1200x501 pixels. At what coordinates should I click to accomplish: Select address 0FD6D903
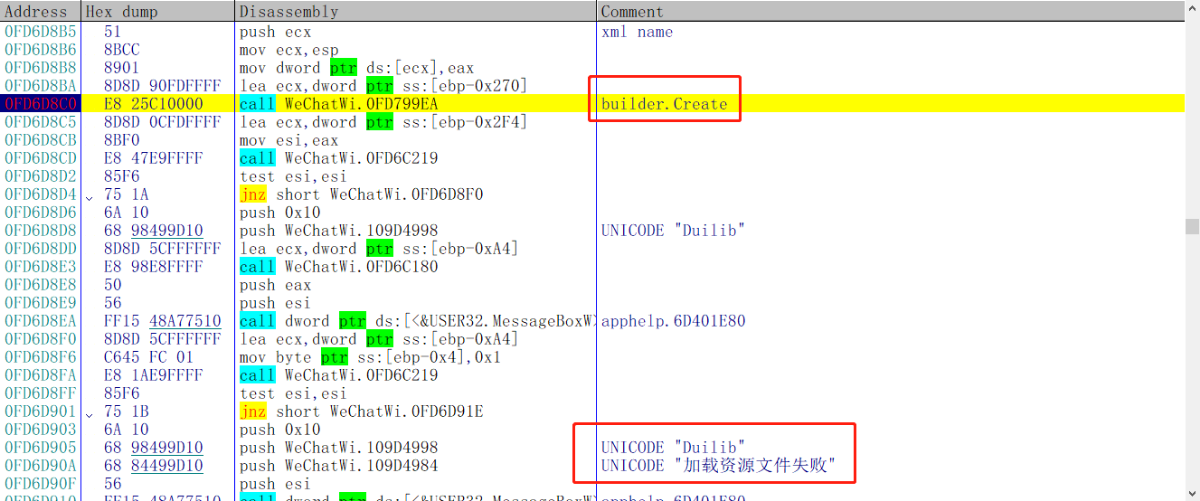41,430
